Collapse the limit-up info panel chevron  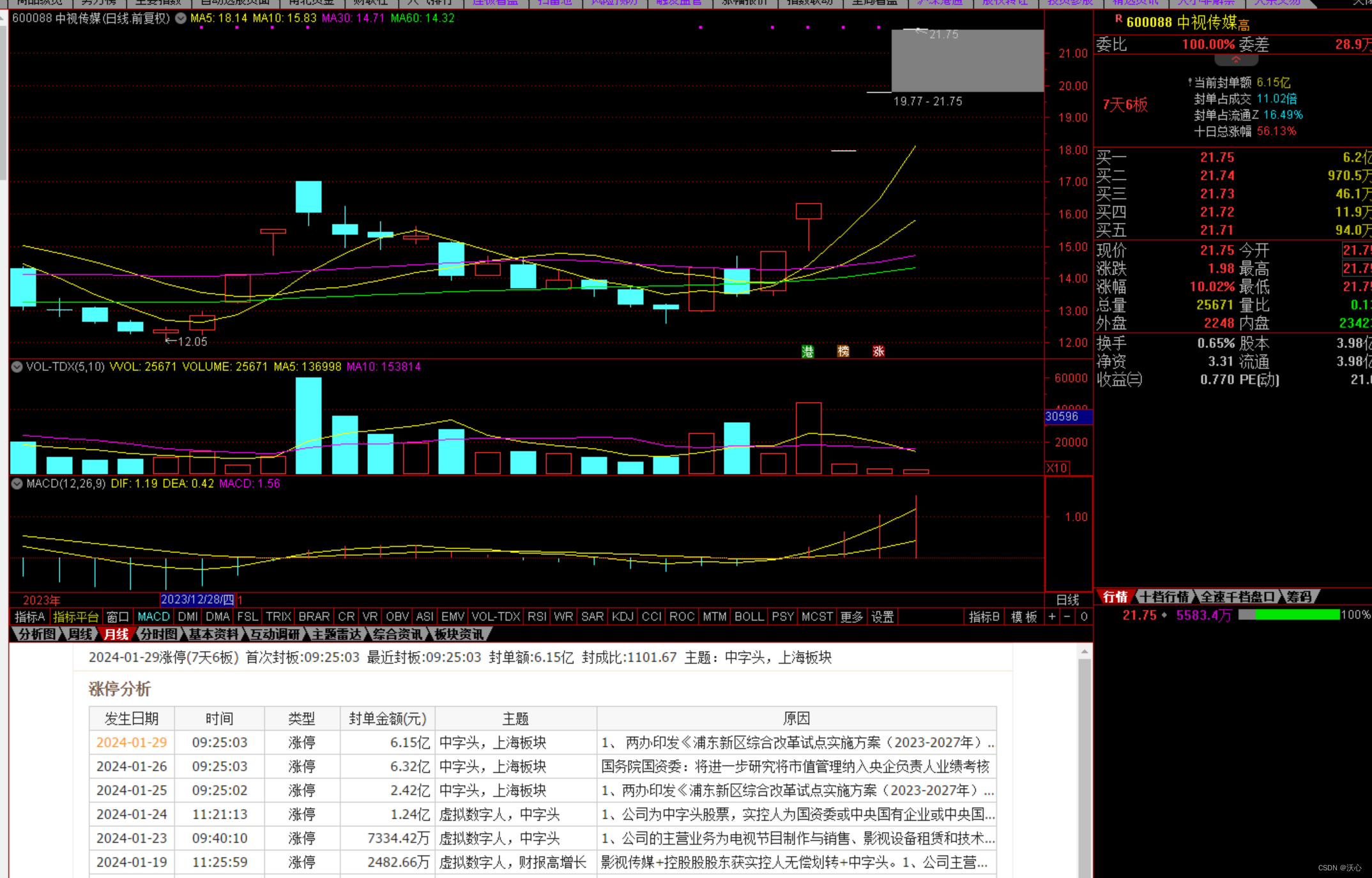(1236, 60)
